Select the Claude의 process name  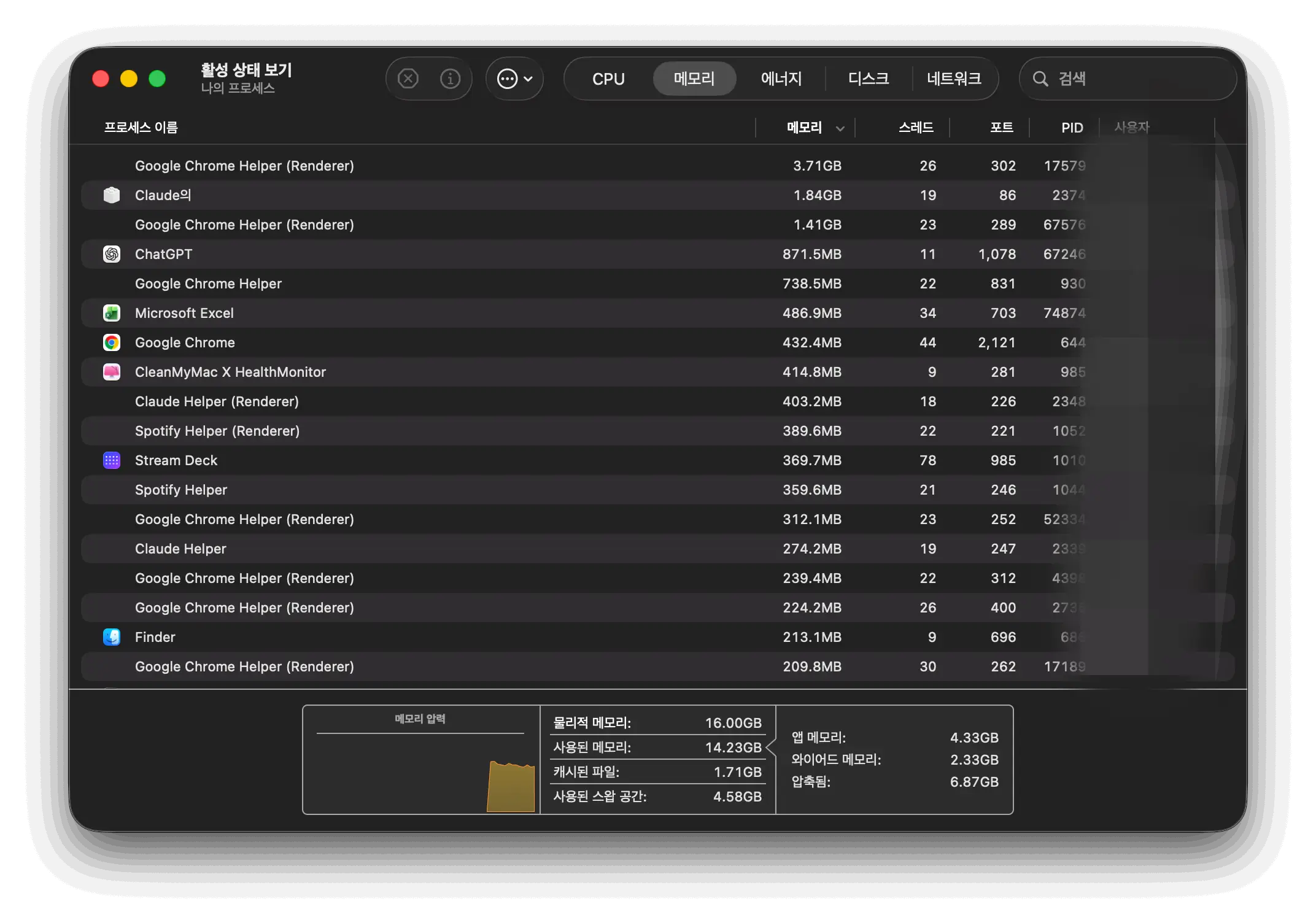tap(163, 195)
